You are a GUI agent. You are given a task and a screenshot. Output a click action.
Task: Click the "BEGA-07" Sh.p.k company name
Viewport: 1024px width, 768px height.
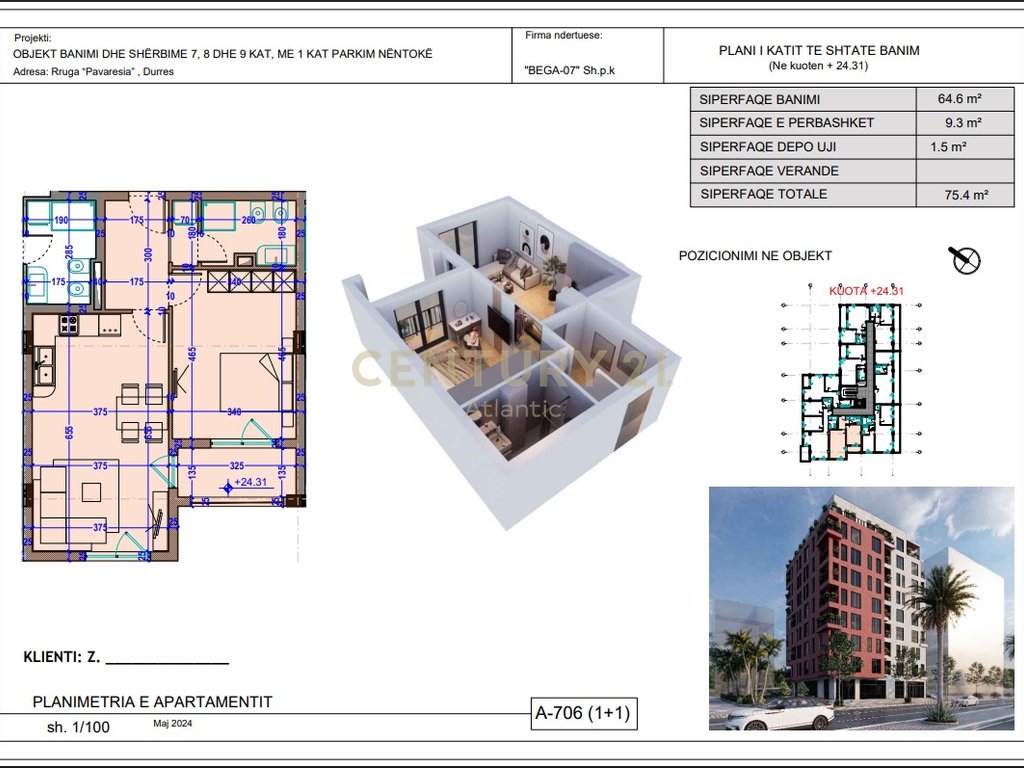(564, 72)
